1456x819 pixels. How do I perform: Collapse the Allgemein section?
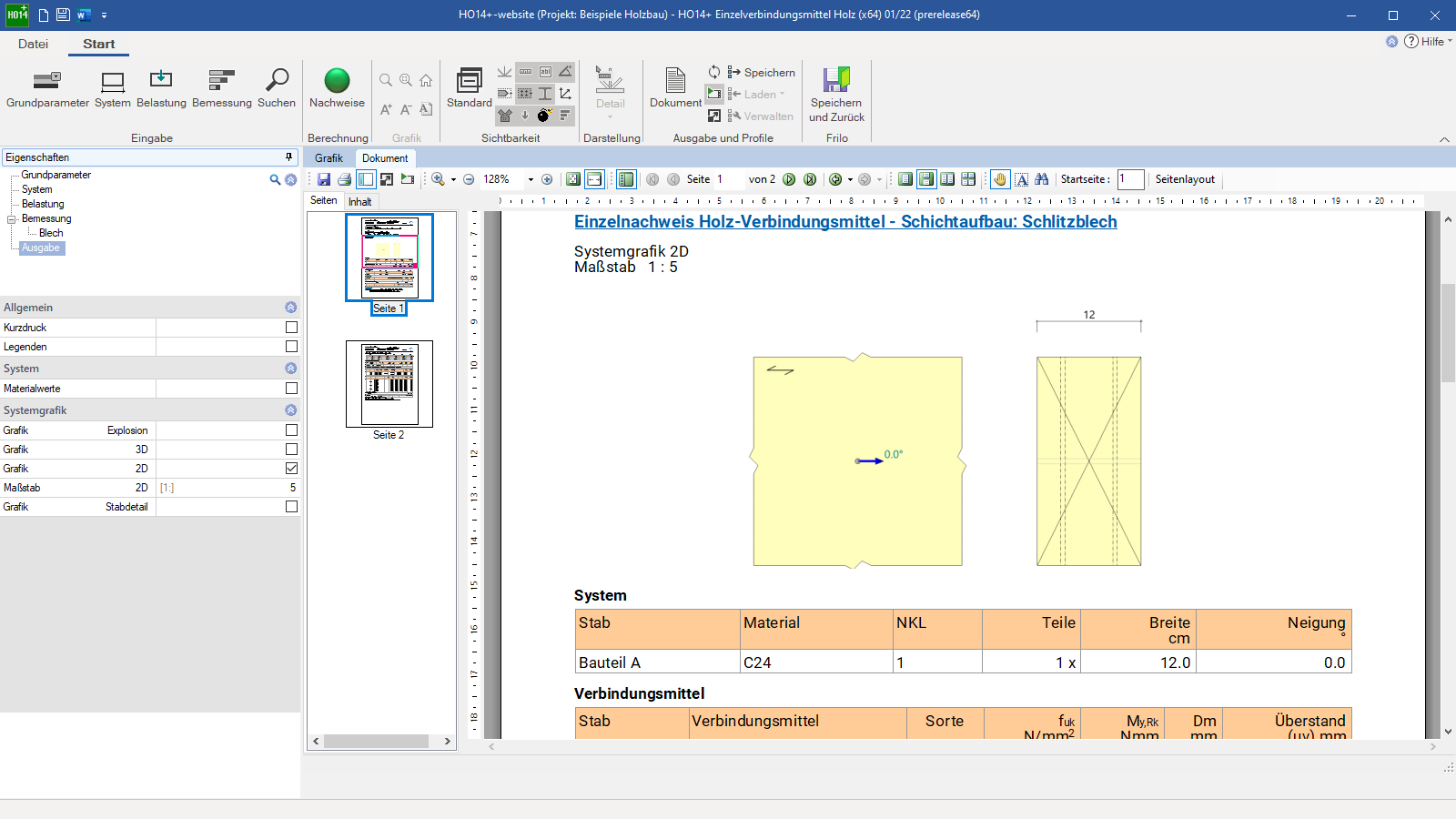tap(290, 307)
